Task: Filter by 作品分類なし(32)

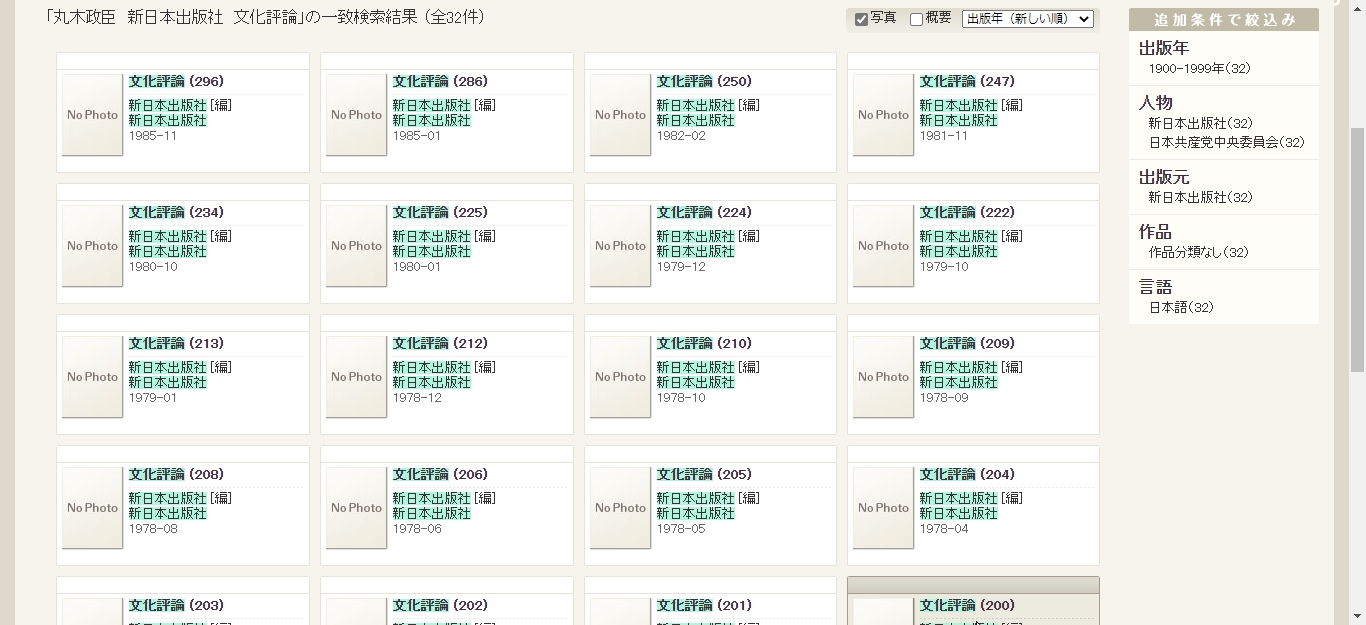Action: coord(1198,253)
